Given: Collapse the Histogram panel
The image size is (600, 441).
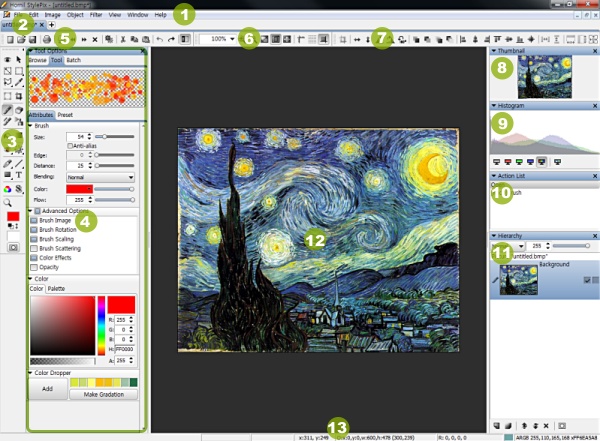Looking at the screenshot, I should [493, 105].
